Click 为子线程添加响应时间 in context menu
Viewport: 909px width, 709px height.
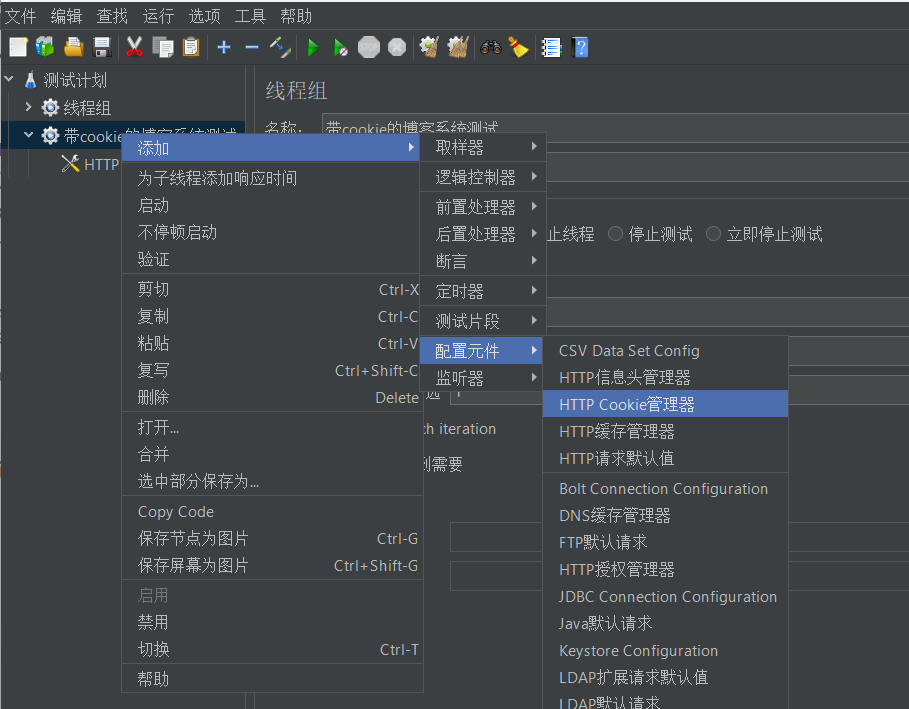pyautogui.click(x=272, y=177)
